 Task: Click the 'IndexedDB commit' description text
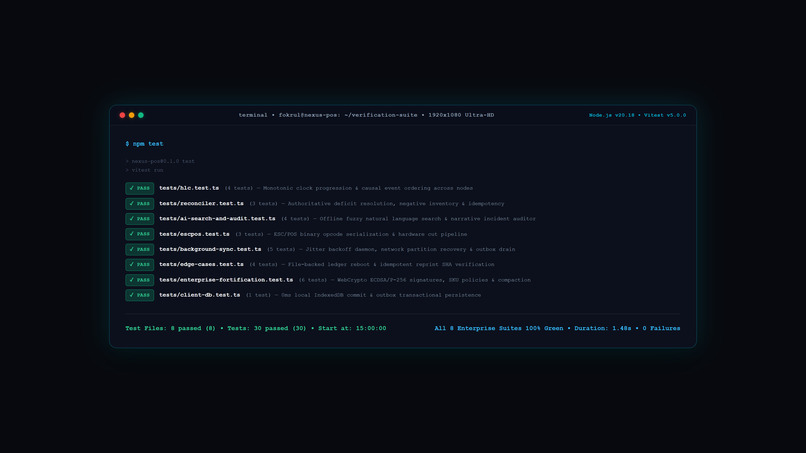[381, 295]
